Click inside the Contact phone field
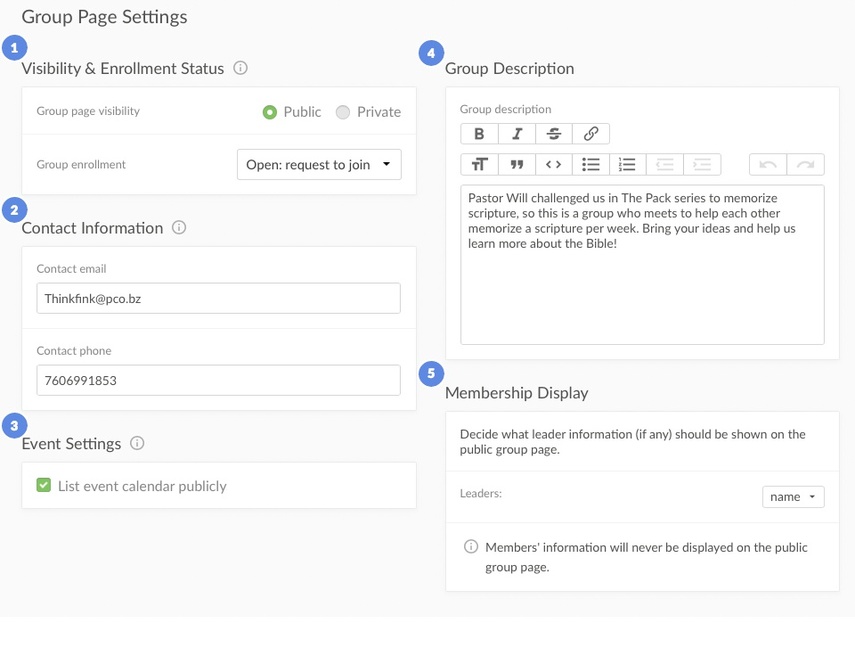Screen dimensions: 855x656 218,380
